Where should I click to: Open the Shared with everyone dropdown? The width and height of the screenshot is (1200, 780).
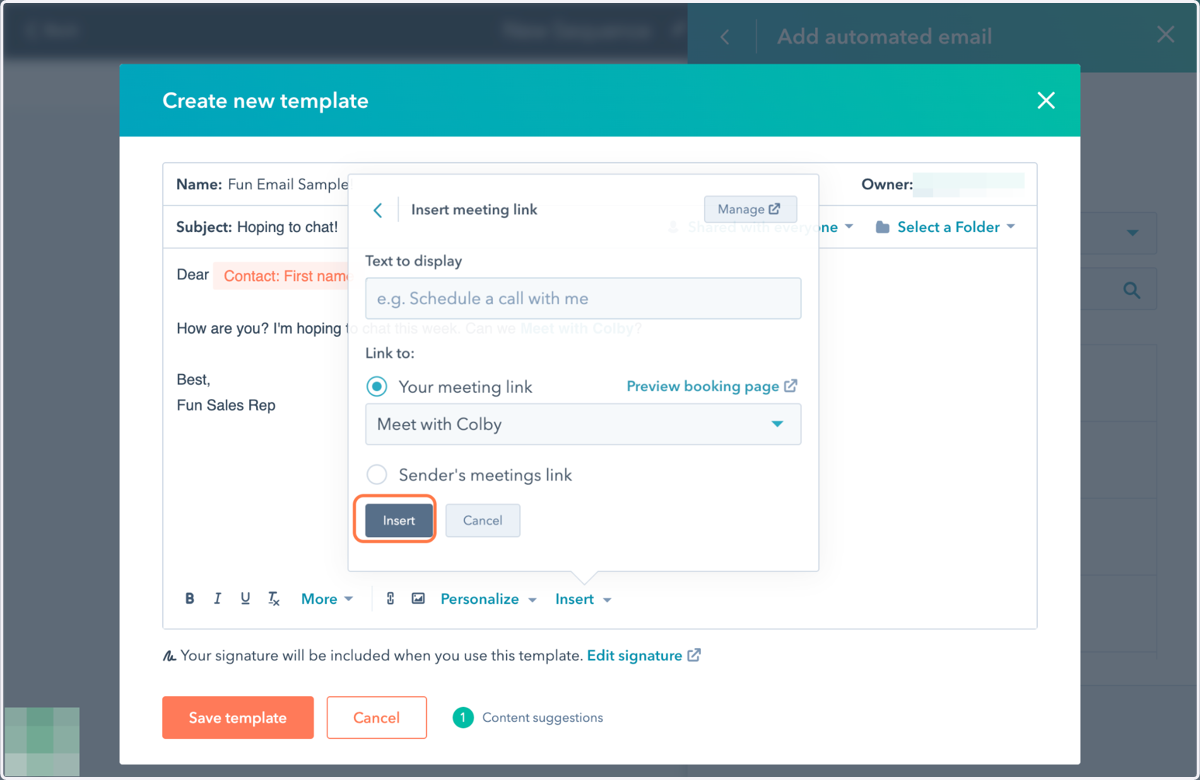point(760,227)
